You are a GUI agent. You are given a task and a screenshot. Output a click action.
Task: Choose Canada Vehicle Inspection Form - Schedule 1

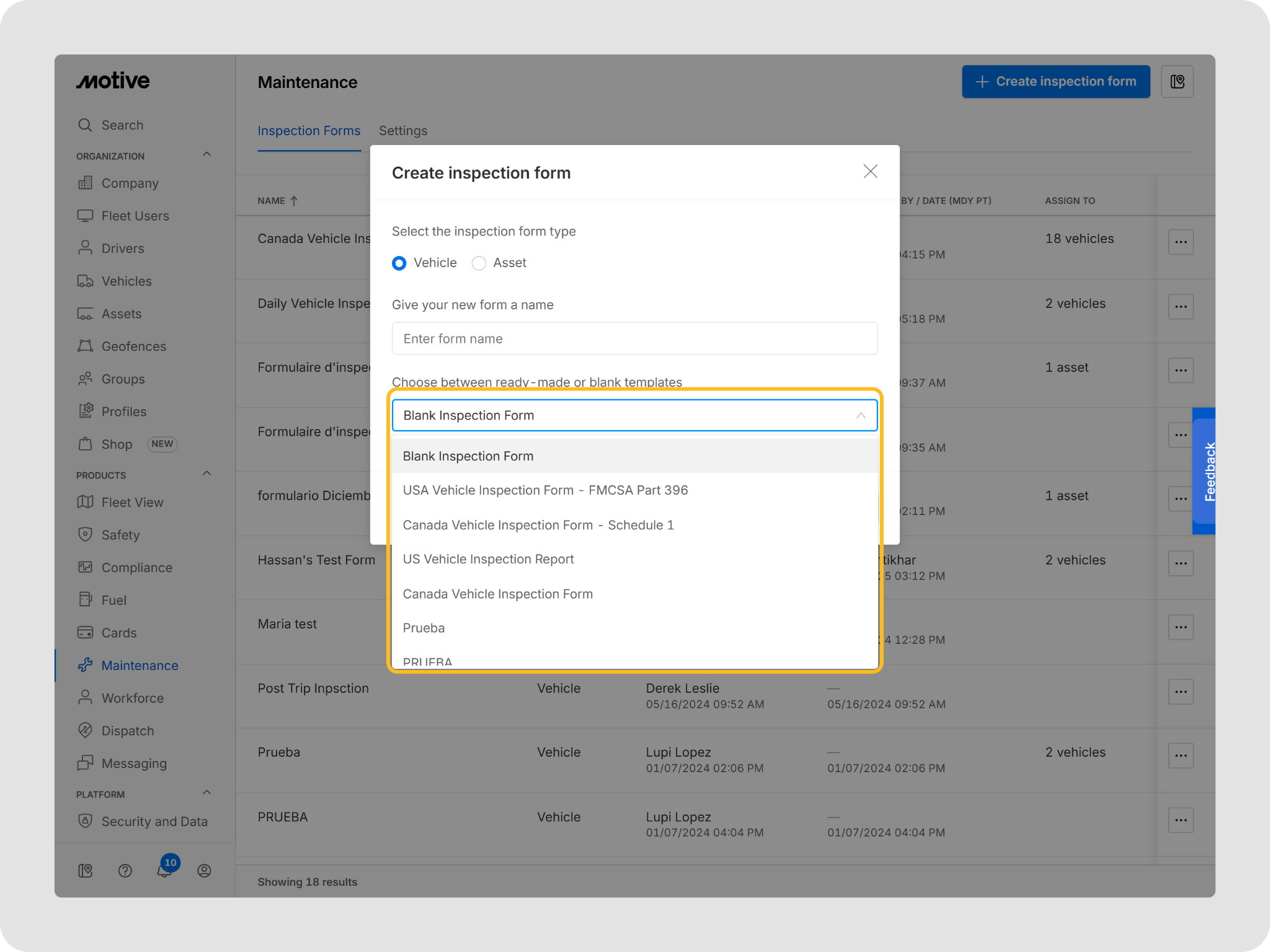pos(538,525)
